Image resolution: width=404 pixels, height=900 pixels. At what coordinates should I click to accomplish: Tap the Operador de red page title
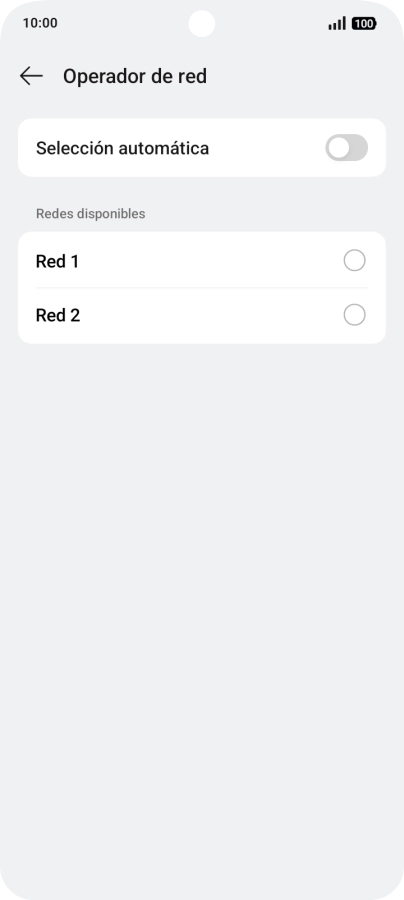[x=135, y=76]
